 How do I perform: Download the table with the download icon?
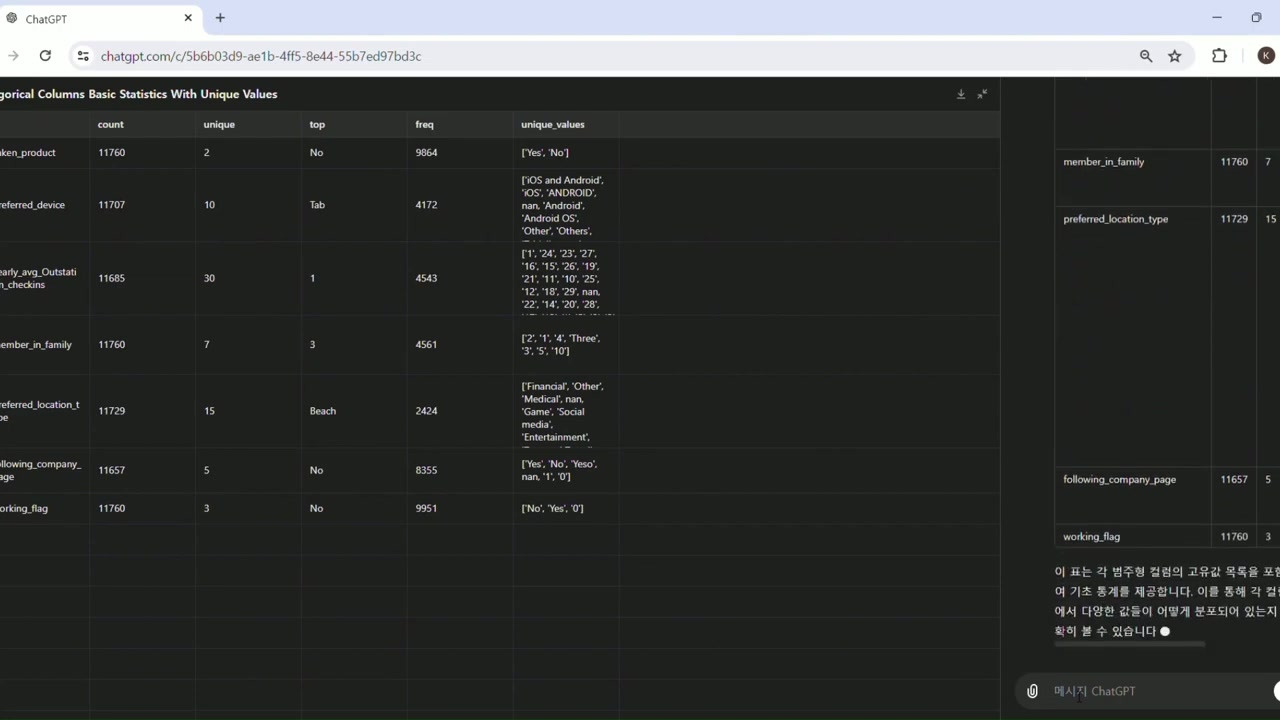click(961, 94)
